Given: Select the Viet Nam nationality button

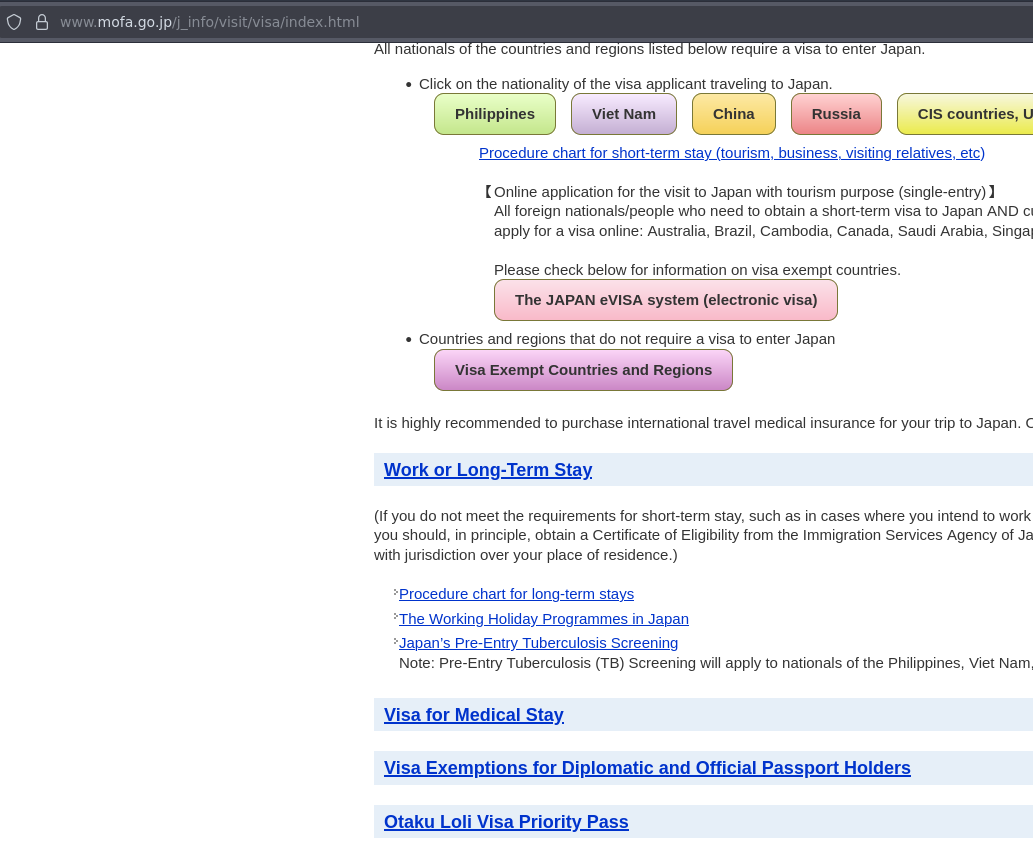Looking at the screenshot, I should tap(624, 114).
